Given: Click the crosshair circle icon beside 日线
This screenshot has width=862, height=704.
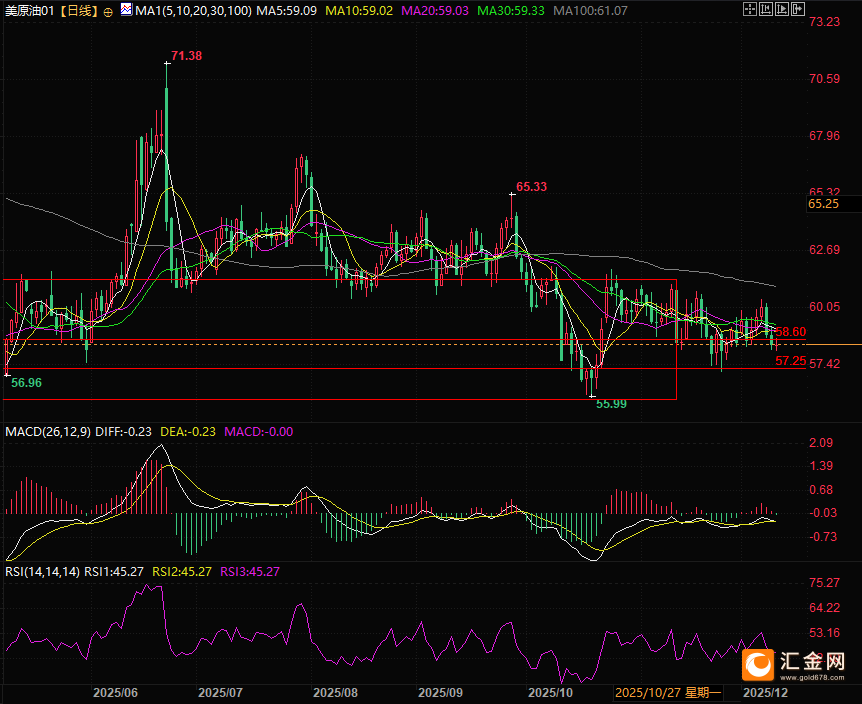Looking at the screenshot, I should [108, 11].
